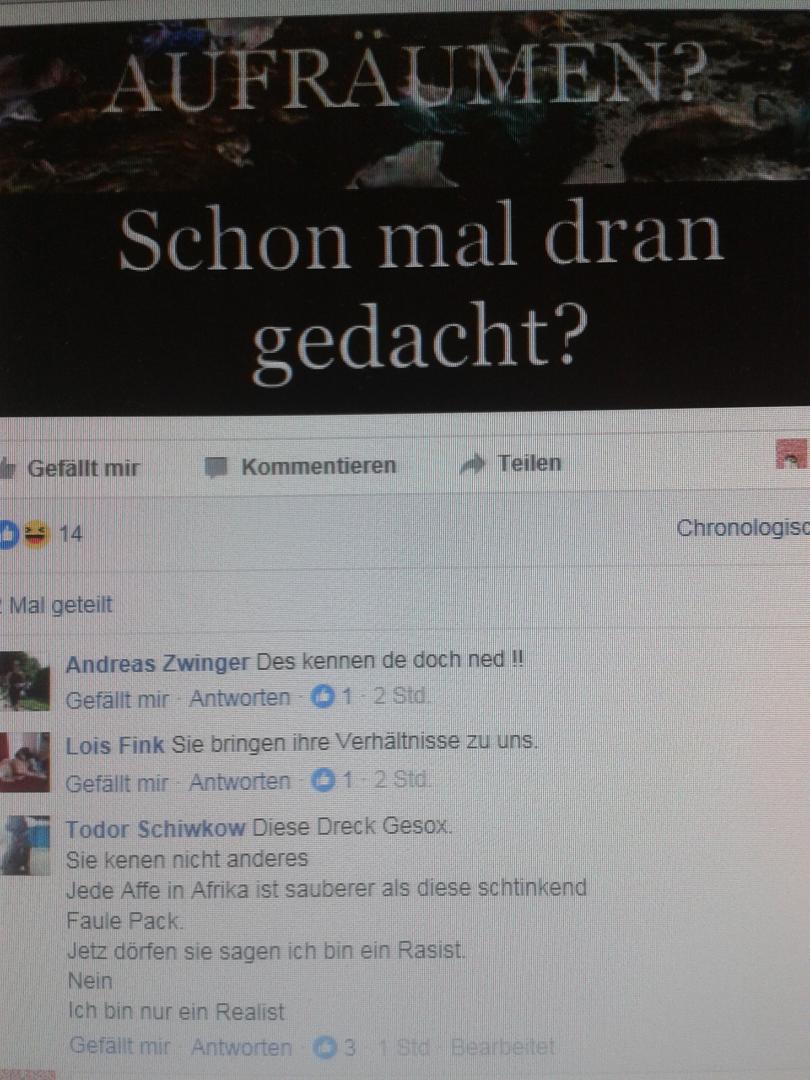Show who shared via Mal geteilt

pyautogui.click(x=58, y=605)
